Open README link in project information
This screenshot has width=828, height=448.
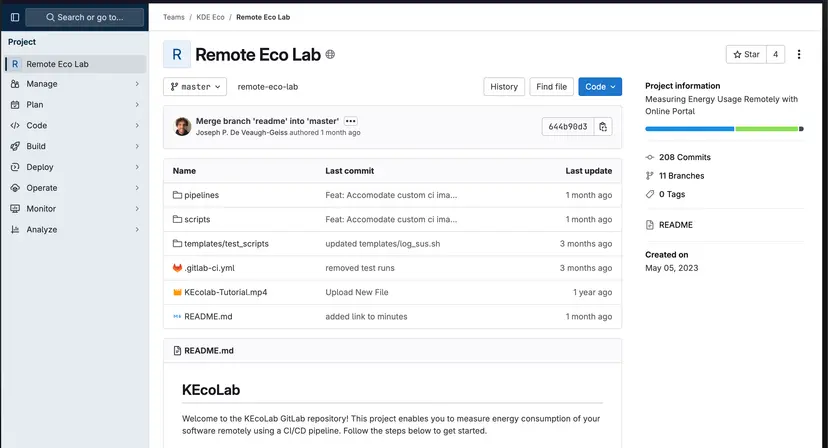coord(675,225)
